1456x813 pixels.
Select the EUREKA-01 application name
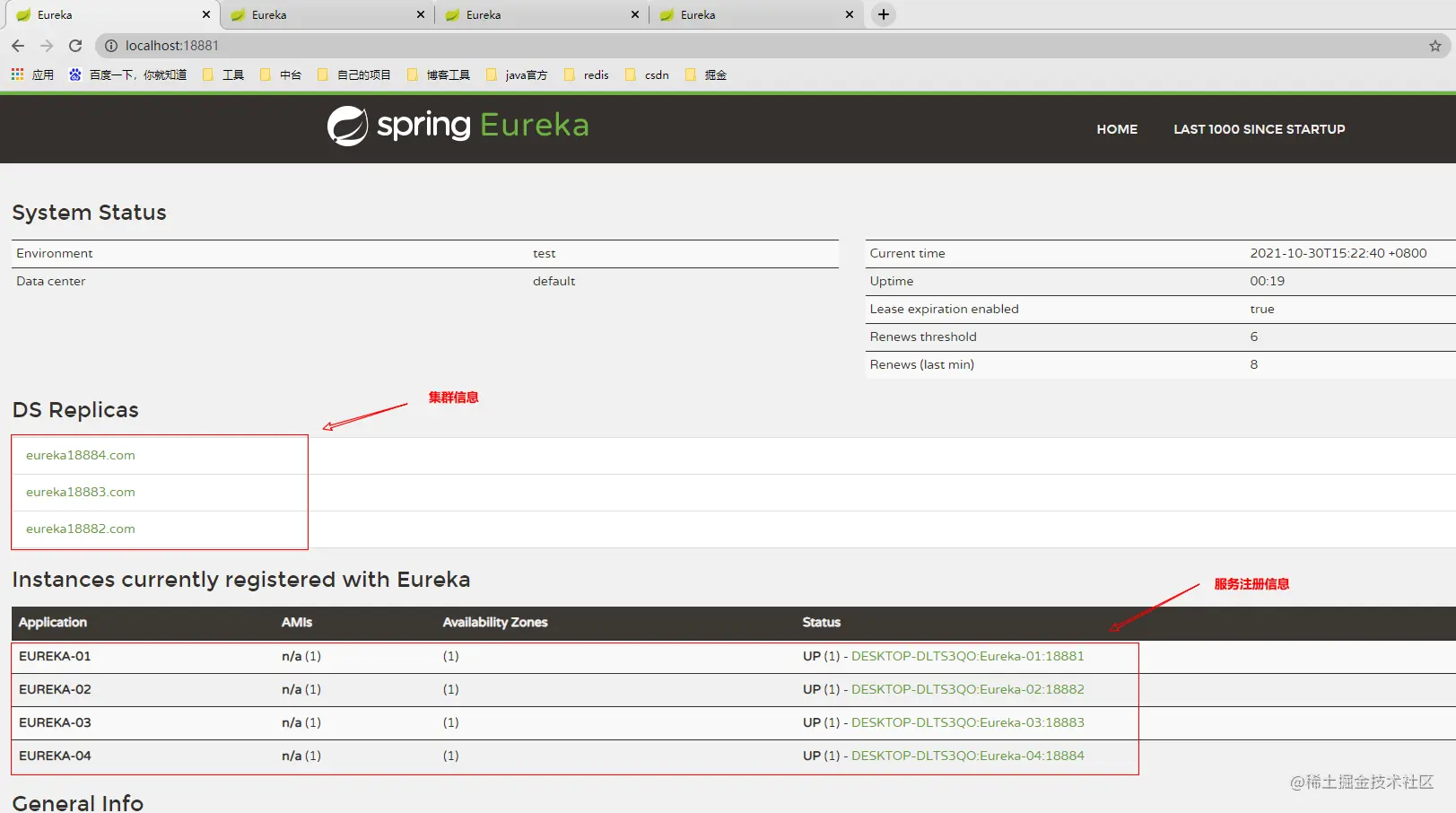(55, 656)
